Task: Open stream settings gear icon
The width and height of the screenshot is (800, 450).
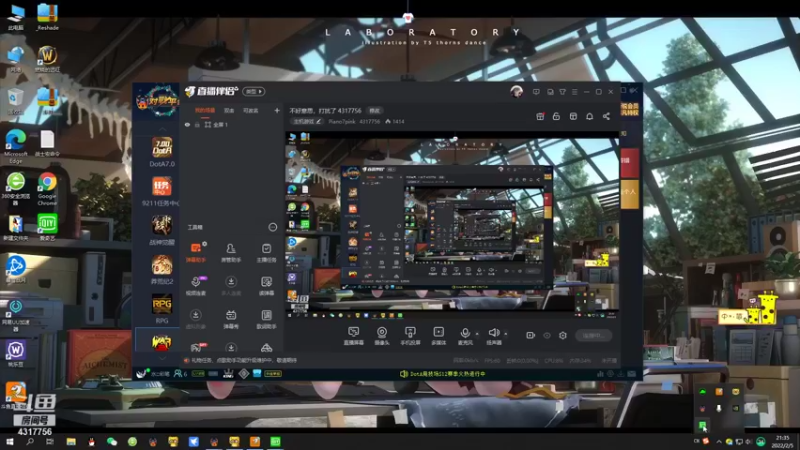Action: [x=563, y=335]
